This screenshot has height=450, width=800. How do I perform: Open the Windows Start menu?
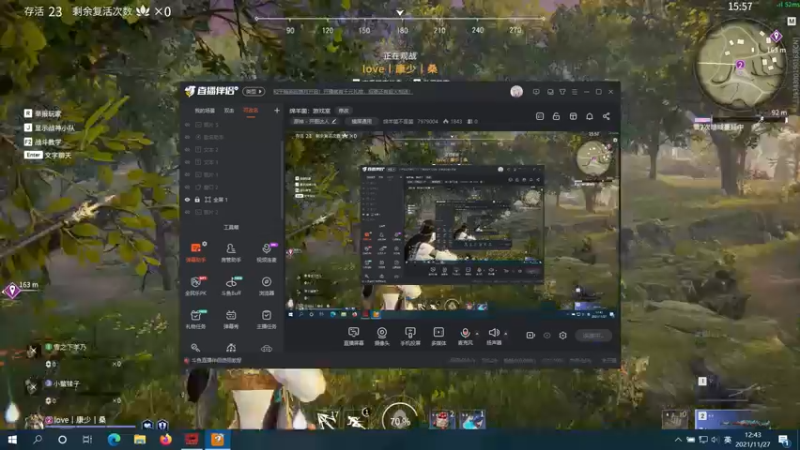click(x=12, y=439)
